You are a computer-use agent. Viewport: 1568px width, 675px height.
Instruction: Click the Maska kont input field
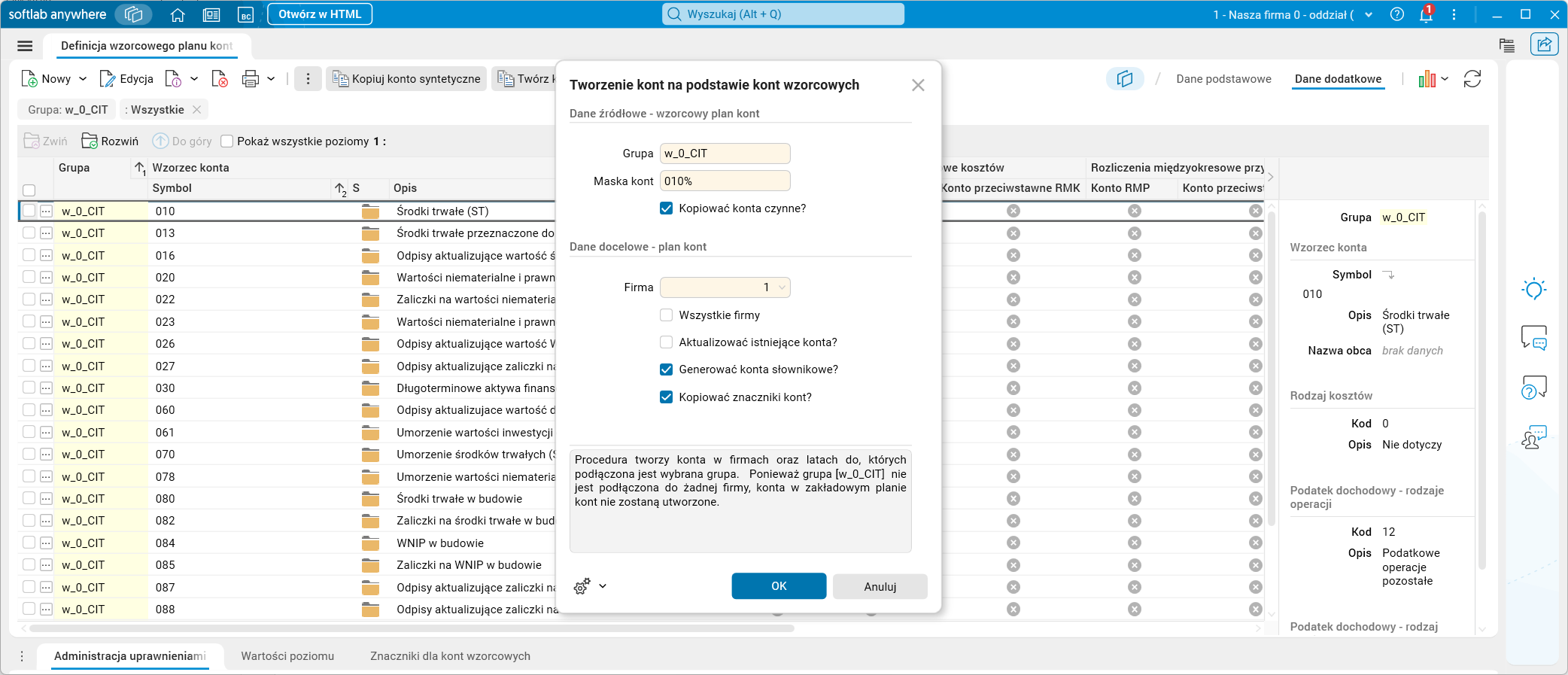click(x=725, y=181)
